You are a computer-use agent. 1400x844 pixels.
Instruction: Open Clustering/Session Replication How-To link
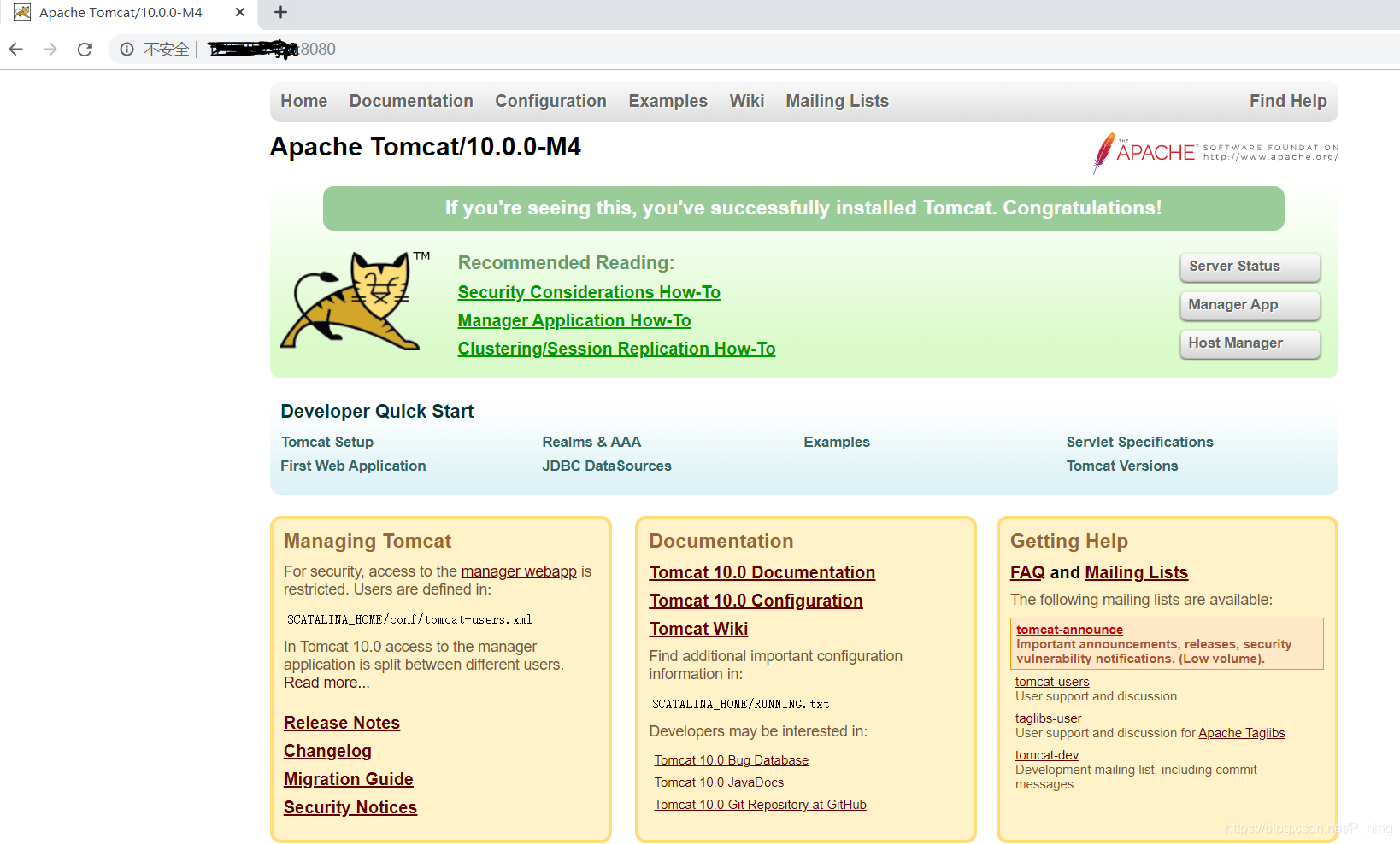click(616, 349)
